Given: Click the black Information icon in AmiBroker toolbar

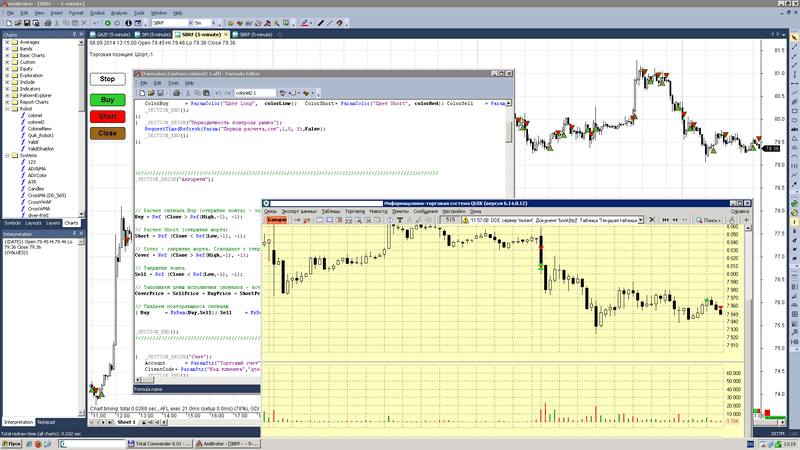Looking at the screenshot, I should tap(128, 23).
